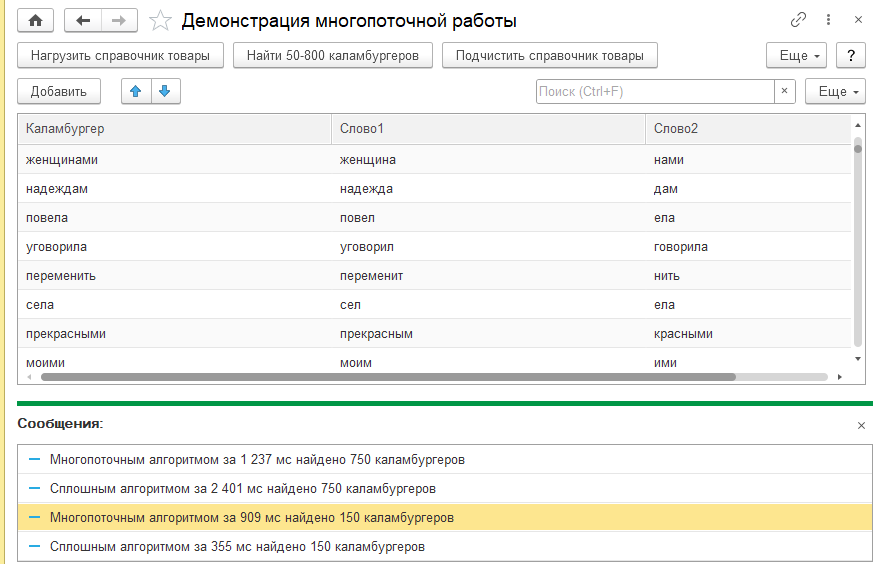876x564 pixels.
Task: Select the cell 'женщинами'
Action: [175, 160]
